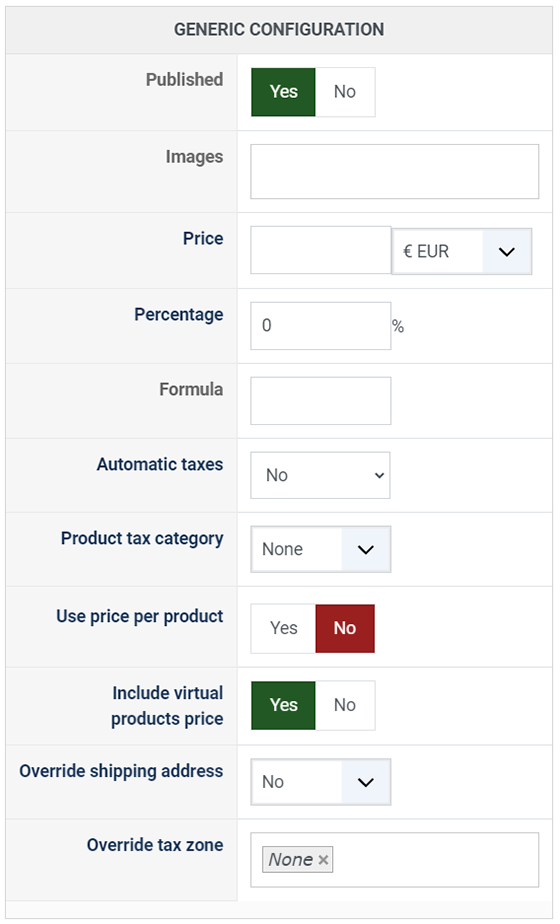This screenshot has width=560, height=924.
Task: Click into the Price input field
Action: (321, 250)
